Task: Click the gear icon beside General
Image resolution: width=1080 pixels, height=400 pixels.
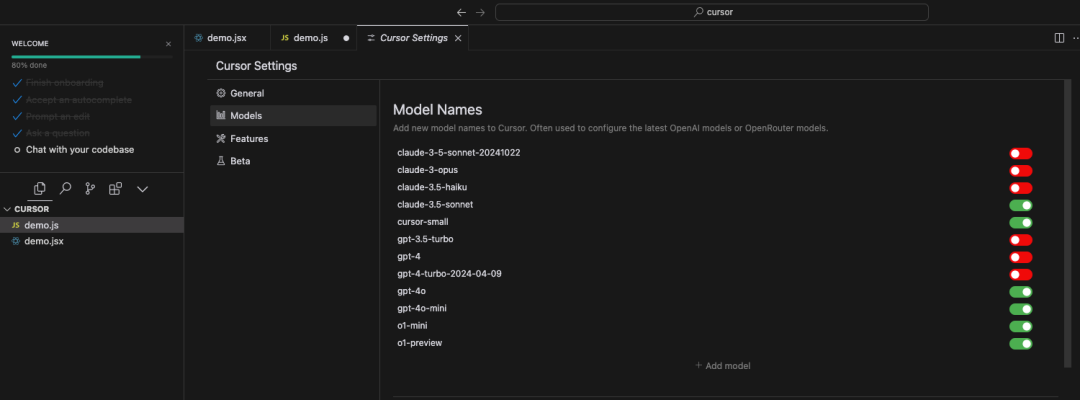Action: [x=221, y=93]
